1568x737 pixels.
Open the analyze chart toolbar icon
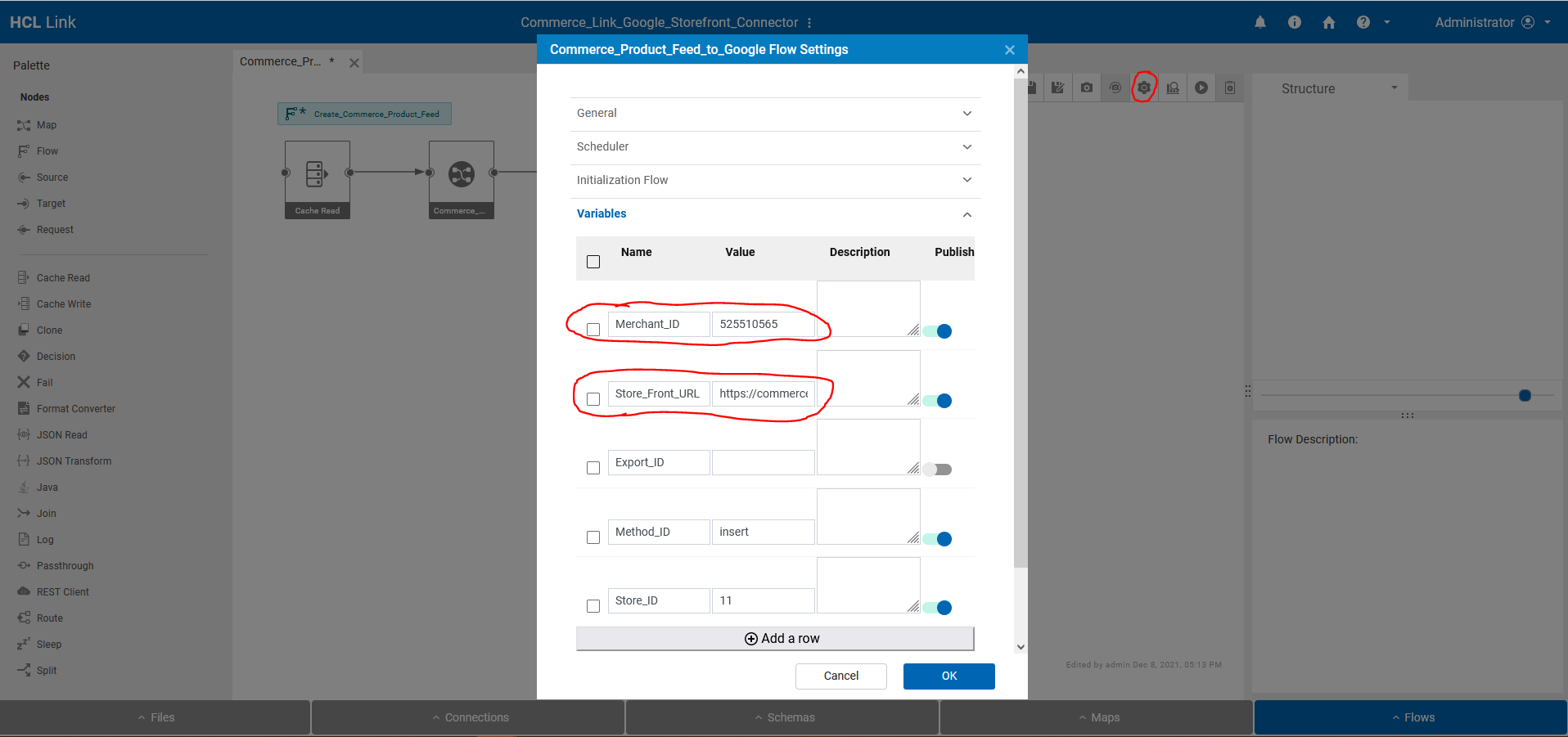pos(1173,88)
